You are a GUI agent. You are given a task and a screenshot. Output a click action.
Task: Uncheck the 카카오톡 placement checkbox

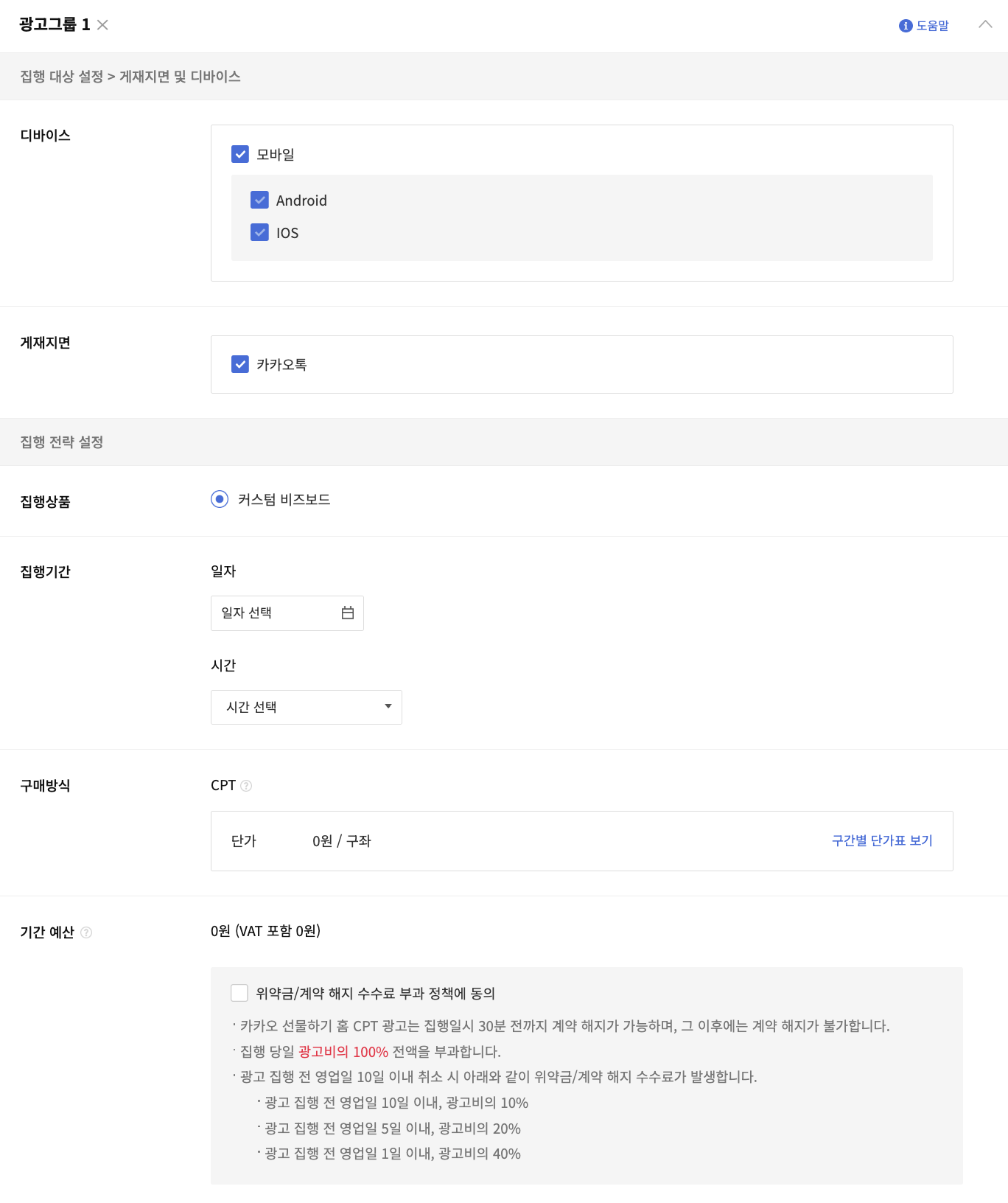(x=240, y=364)
